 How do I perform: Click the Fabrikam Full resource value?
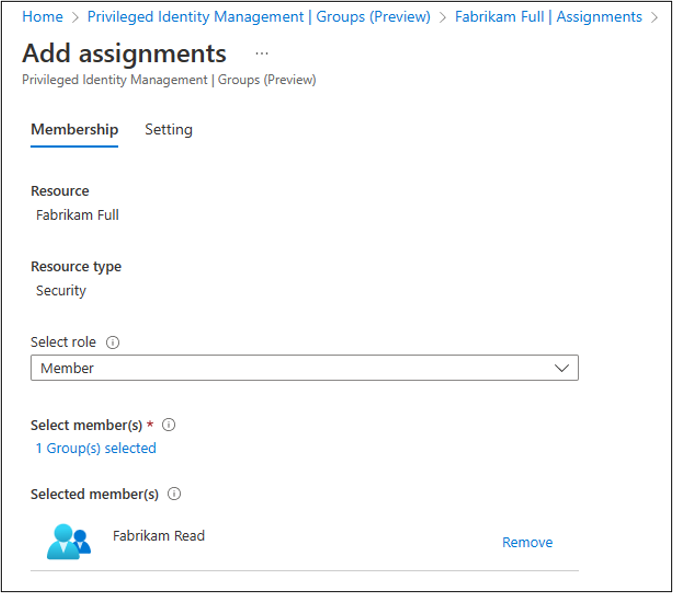(77, 214)
